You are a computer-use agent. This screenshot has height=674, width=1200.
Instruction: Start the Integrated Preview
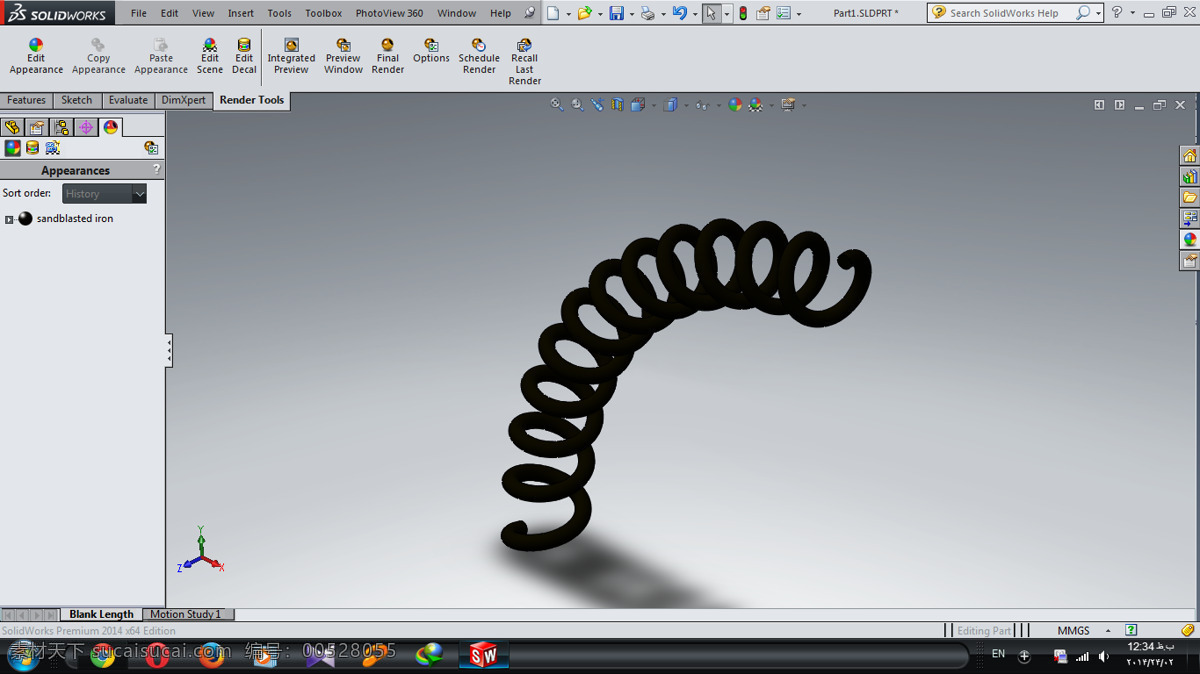[291, 57]
